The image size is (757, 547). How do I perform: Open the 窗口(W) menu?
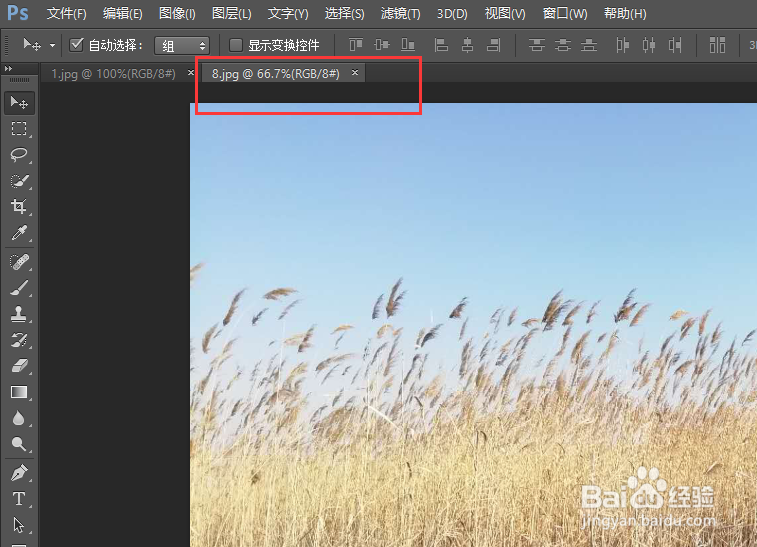click(x=565, y=13)
